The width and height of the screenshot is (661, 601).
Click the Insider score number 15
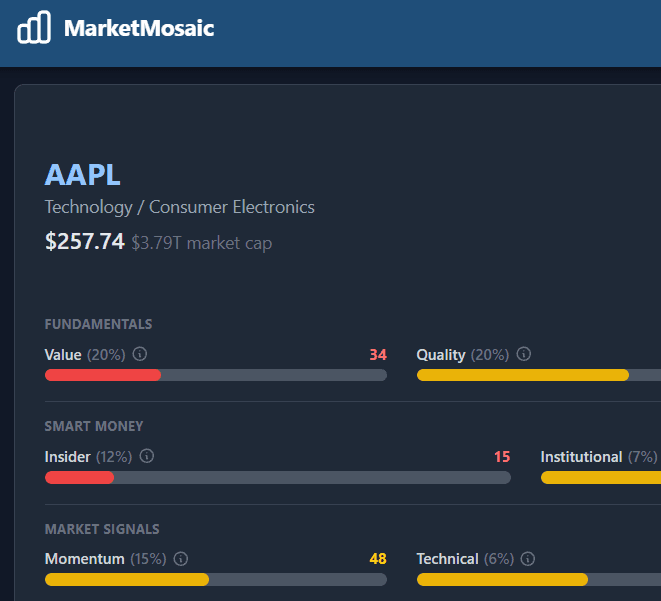click(502, 456)
